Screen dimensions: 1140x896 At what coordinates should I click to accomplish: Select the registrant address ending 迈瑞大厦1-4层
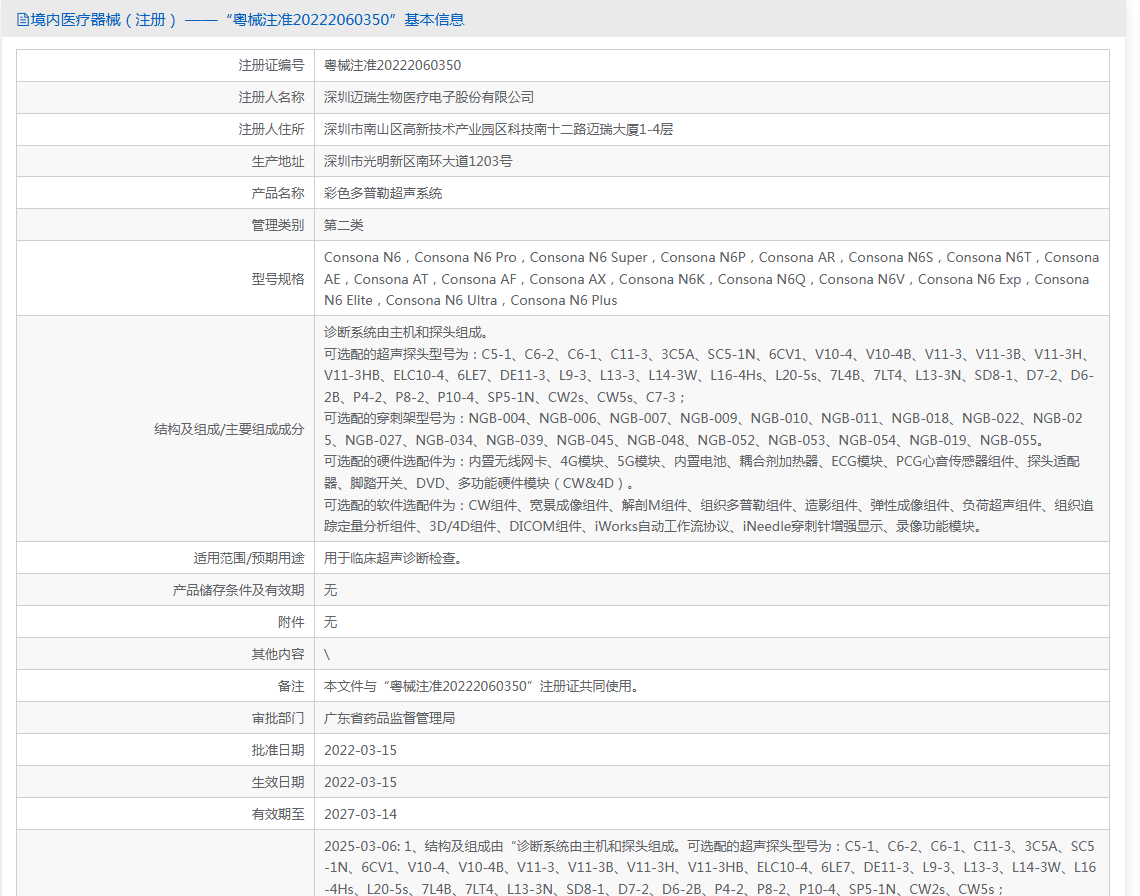(x=499, y=129)
